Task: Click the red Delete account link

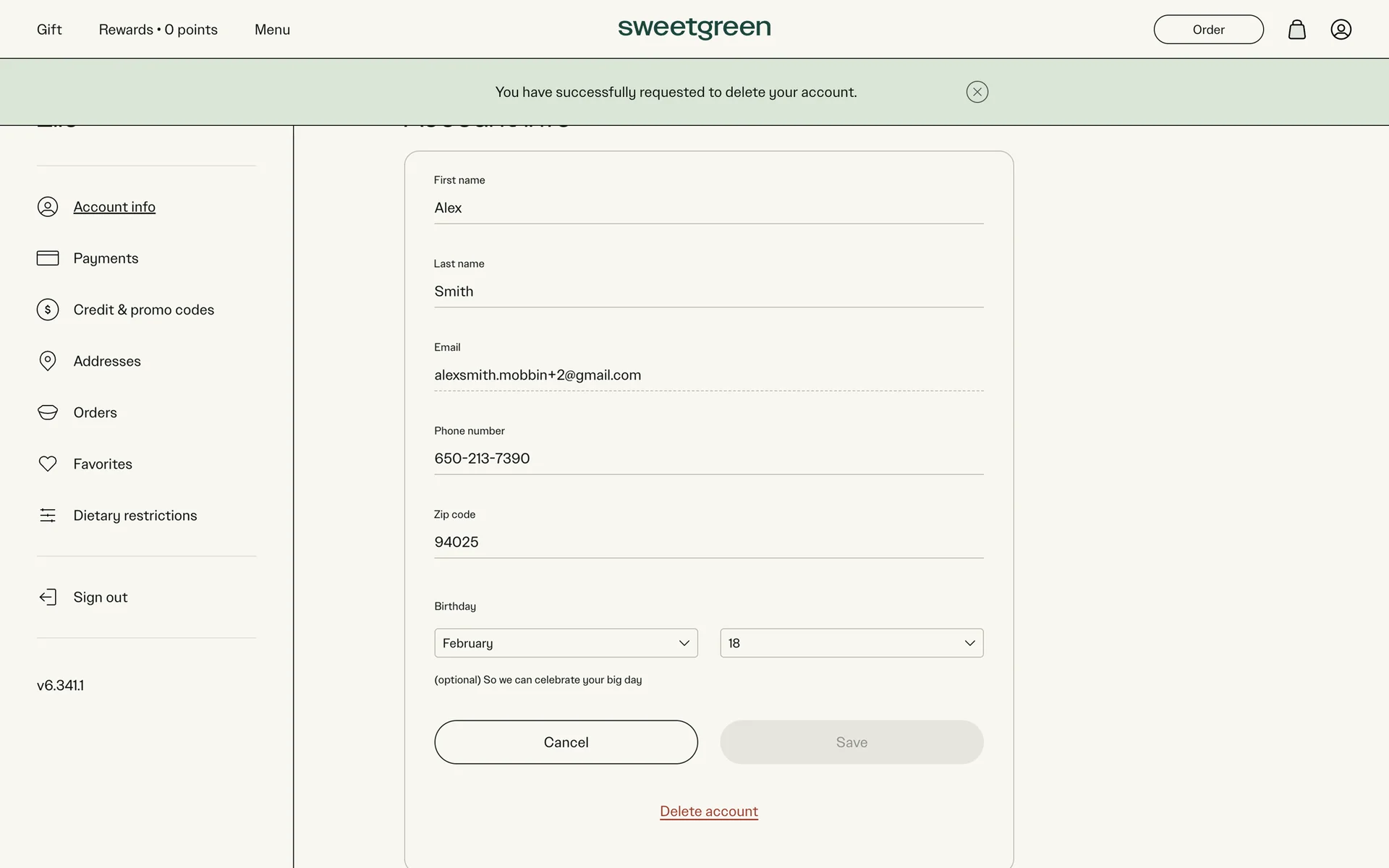Action: (708, 811)
